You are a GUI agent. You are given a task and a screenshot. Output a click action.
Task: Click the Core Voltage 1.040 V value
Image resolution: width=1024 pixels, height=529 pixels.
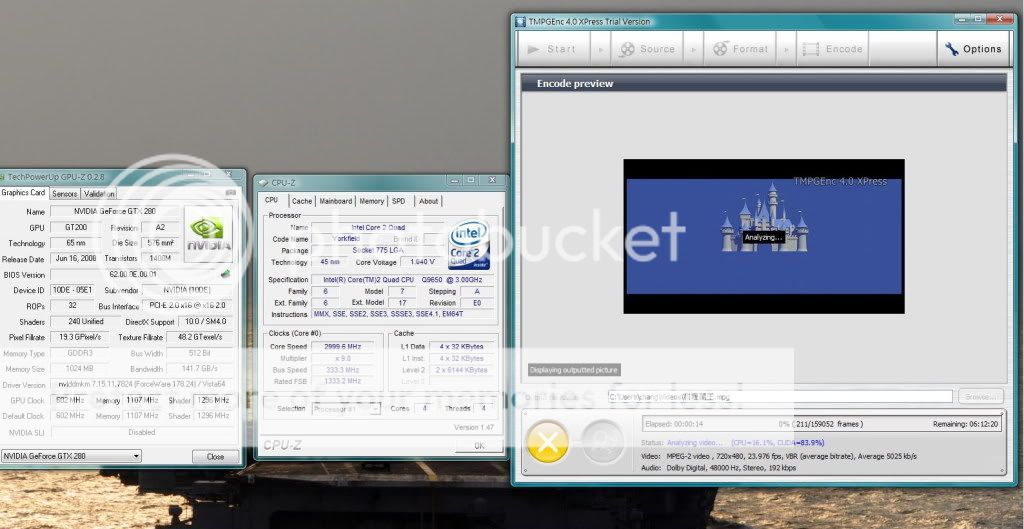422,262
